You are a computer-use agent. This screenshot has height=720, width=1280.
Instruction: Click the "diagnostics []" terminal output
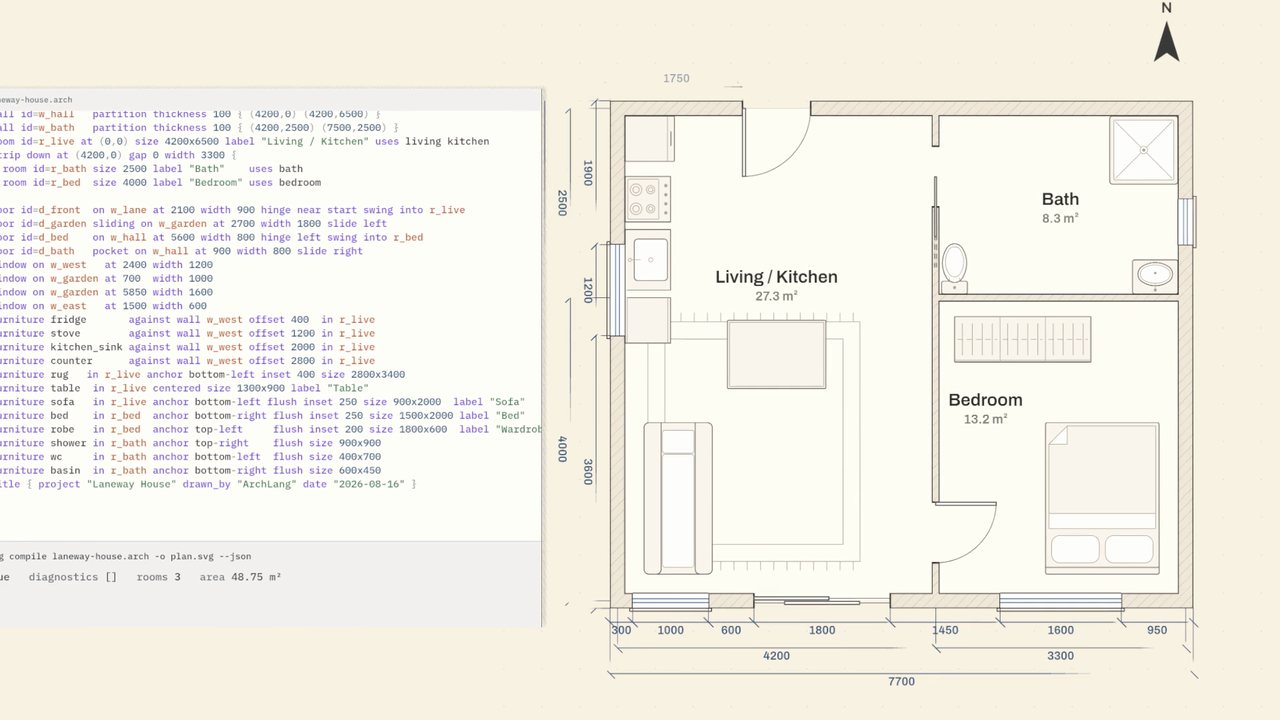tap(72, 577)
